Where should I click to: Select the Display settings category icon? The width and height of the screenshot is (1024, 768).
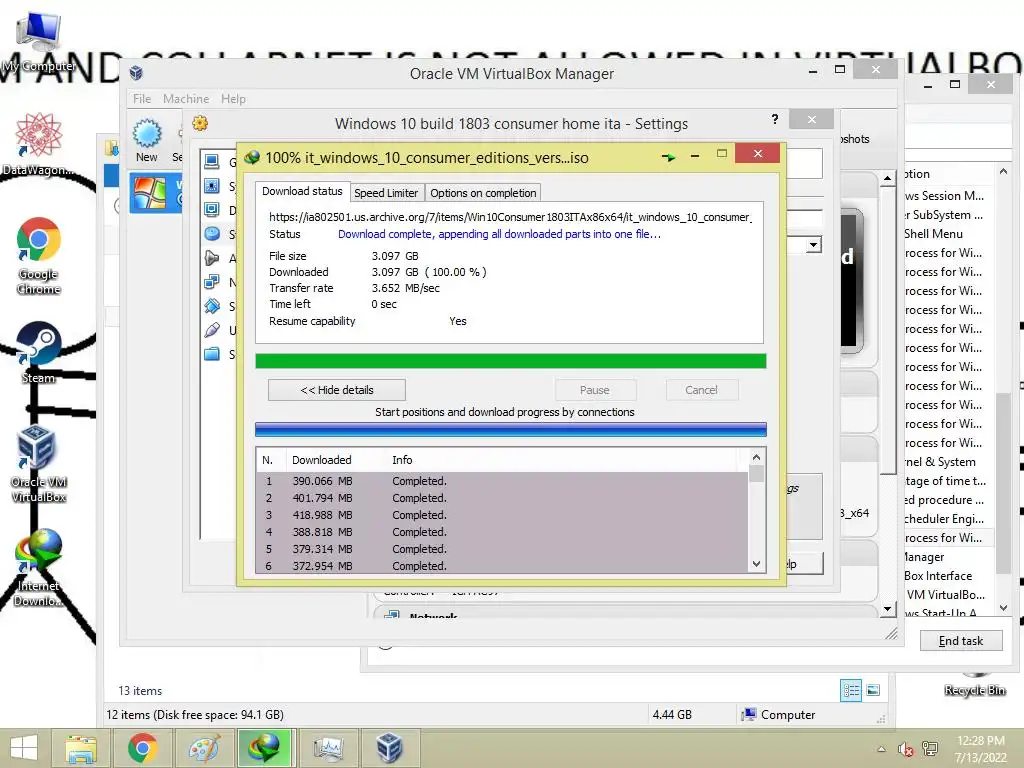click(x=212, y=210)
